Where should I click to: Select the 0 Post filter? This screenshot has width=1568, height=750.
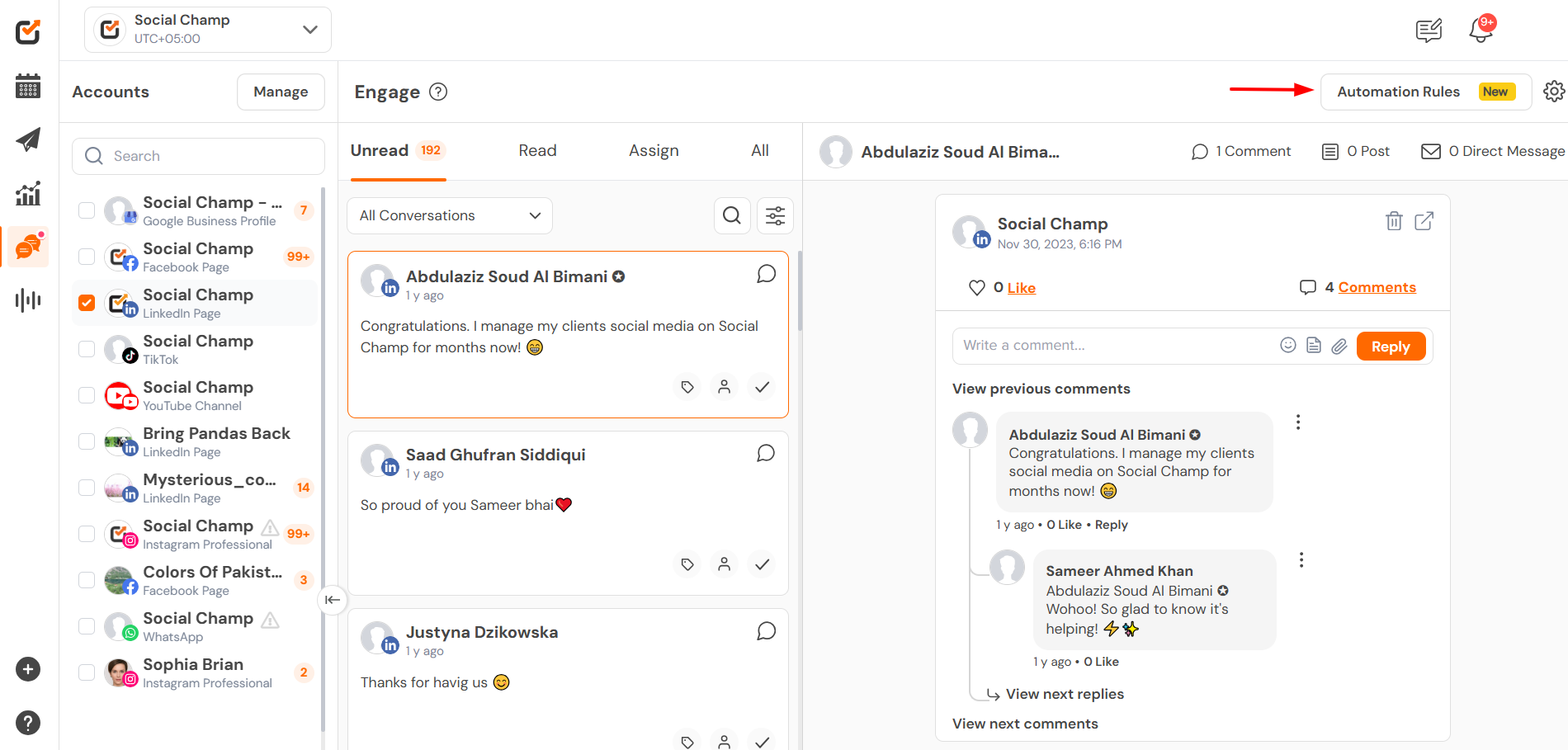(x=1356, y=152)
